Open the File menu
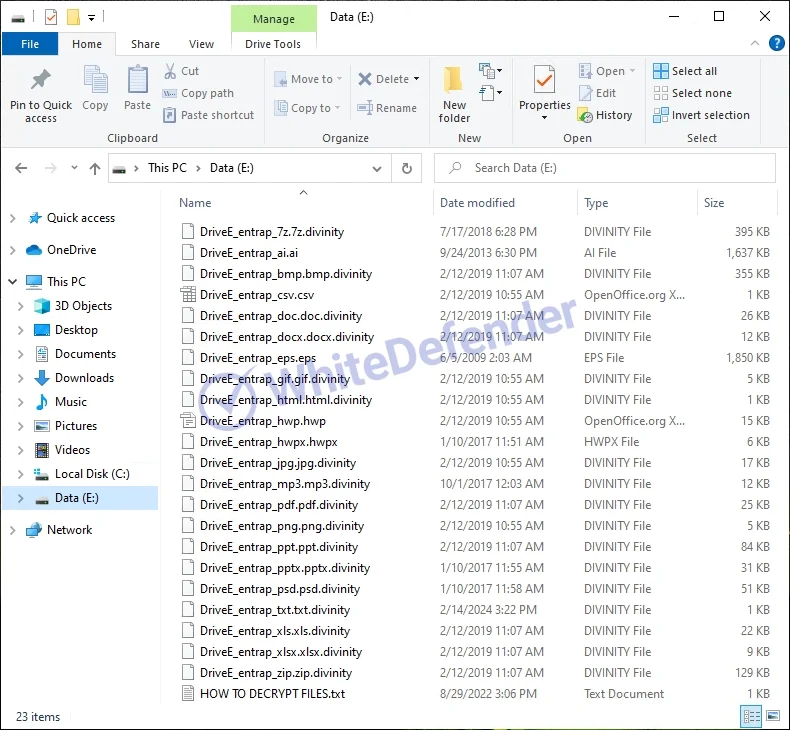 click(x=30, y=44)
